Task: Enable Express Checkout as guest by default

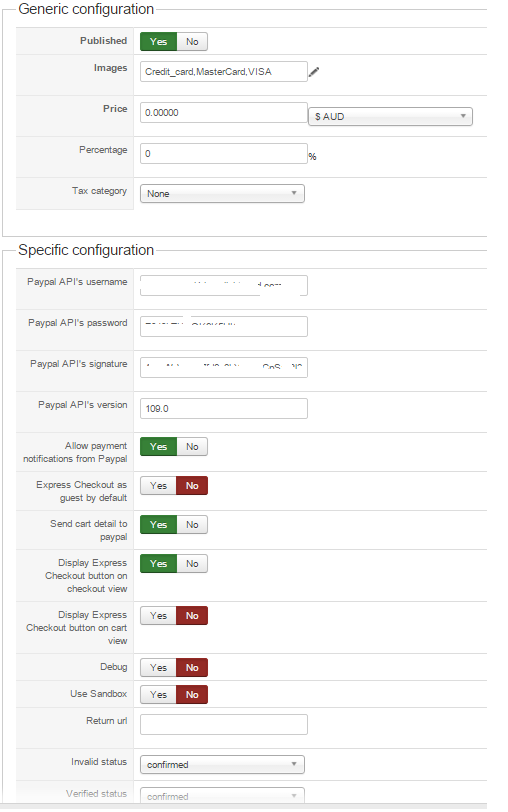Action: 158,486
